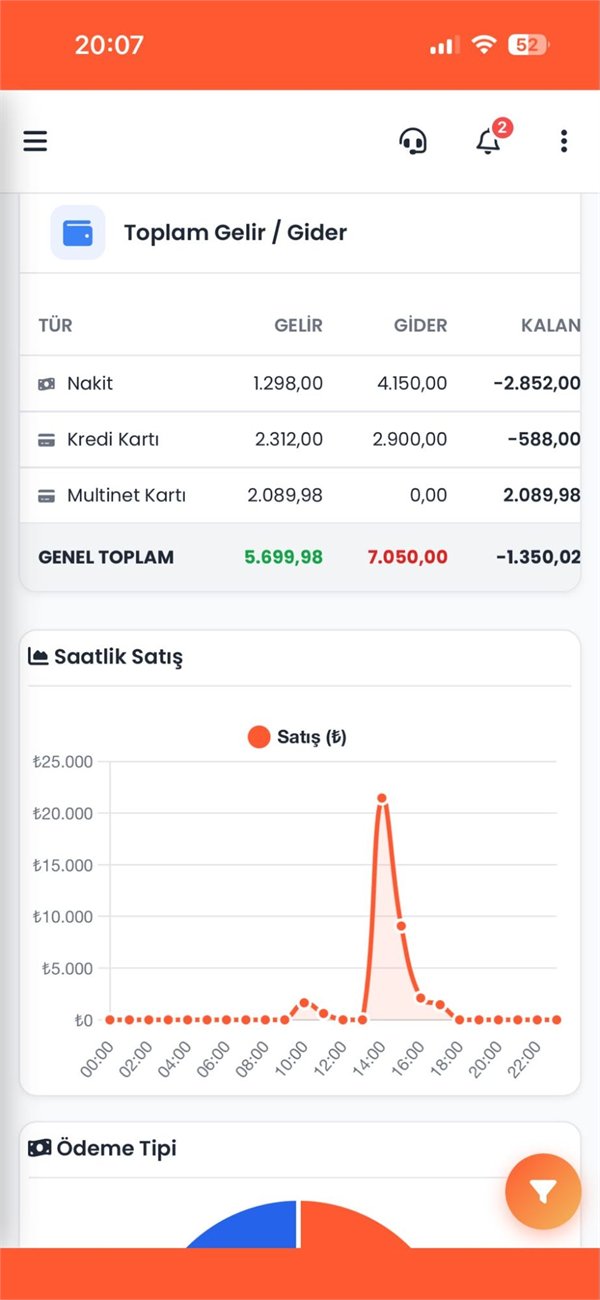
Task: Click the GİDER column header
Action: 420,325
